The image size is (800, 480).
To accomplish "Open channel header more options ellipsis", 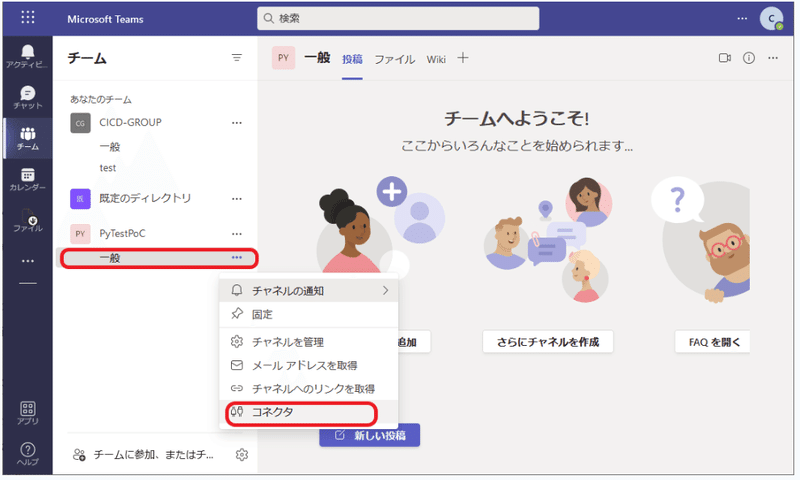I will tap(773, 58).
